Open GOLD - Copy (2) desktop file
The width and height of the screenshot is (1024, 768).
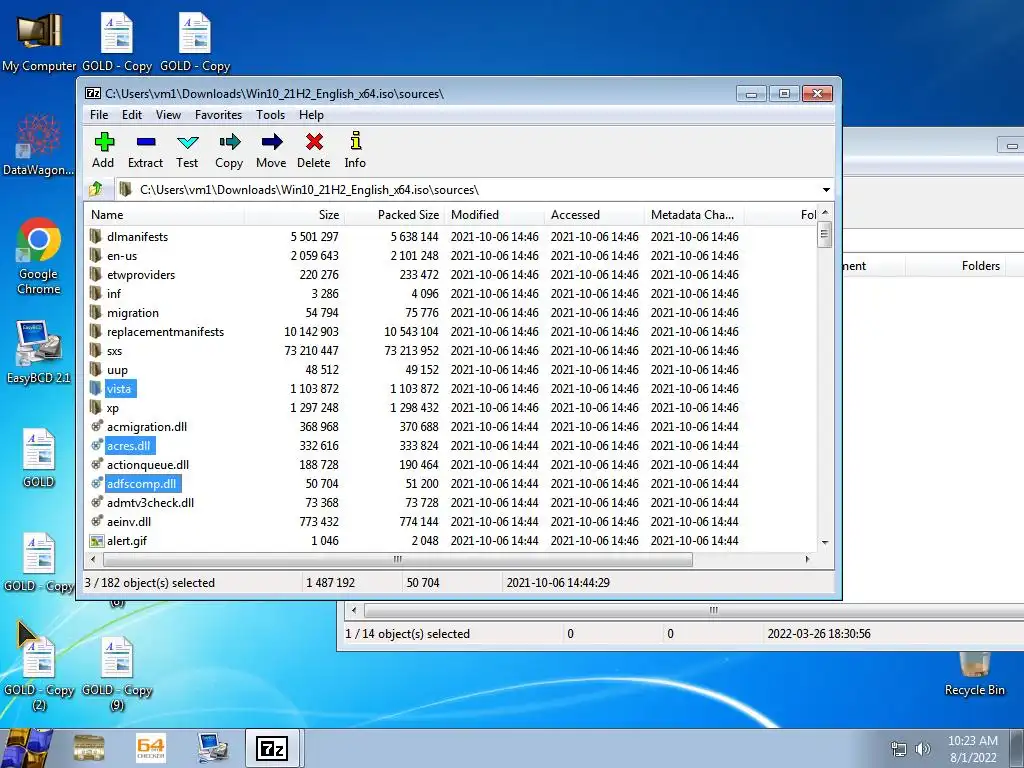point(39,673)
